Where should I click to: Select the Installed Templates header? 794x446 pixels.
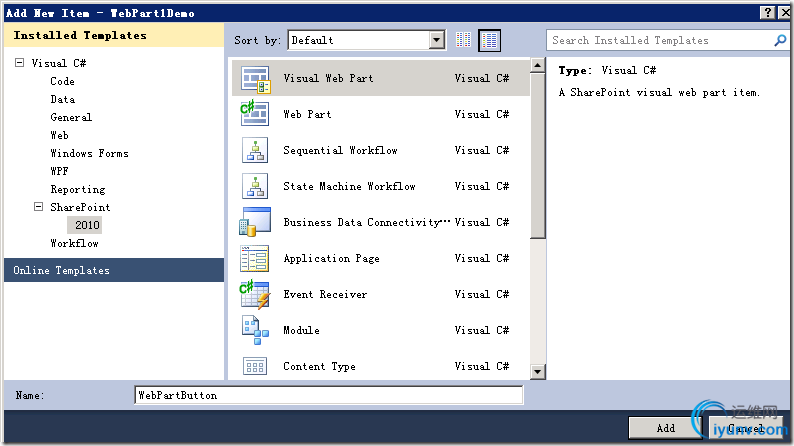[x=114, y=35]
